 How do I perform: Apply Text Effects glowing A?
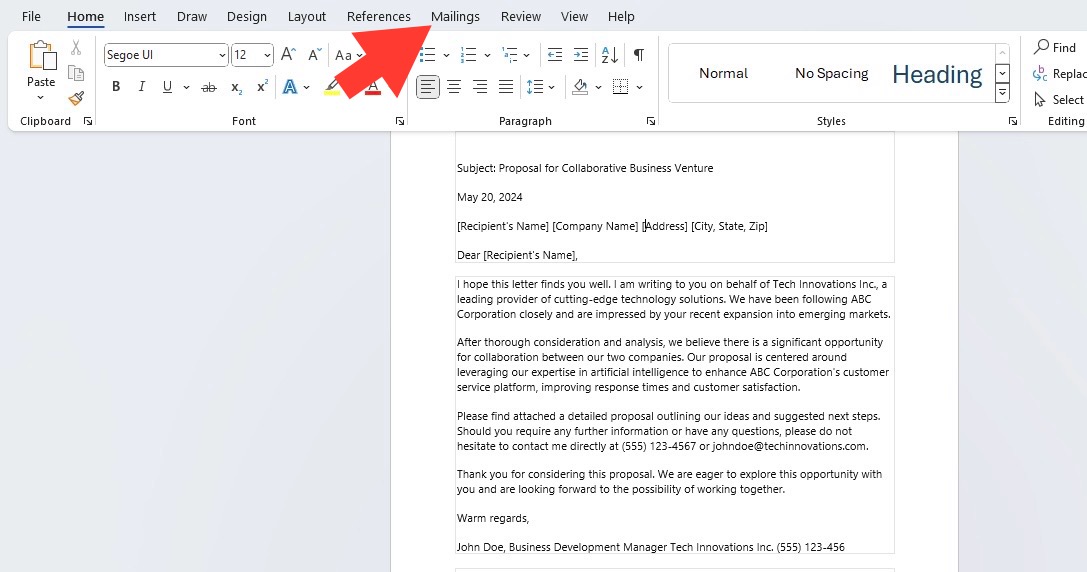click(x=290, y=87)
